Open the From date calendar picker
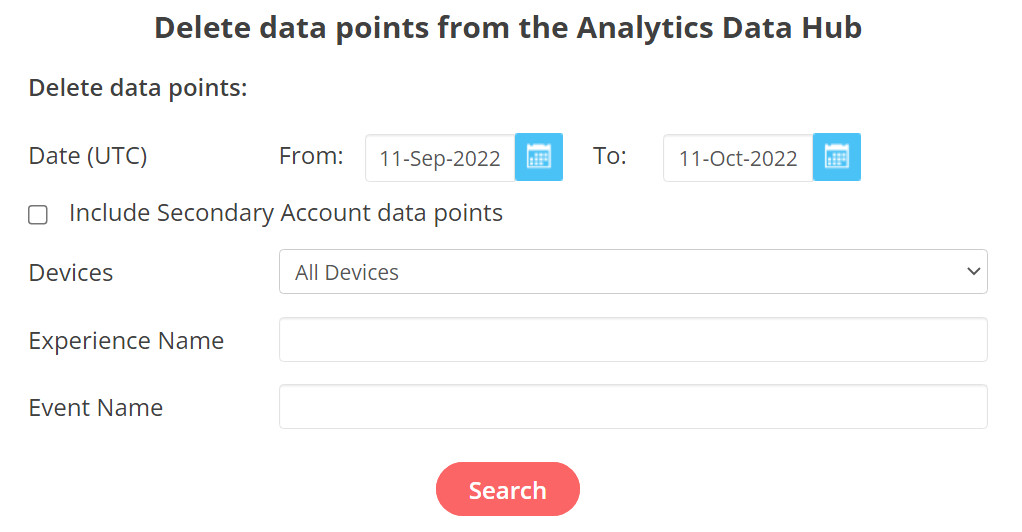This screenshot has width=1022, height=532. 539,157
